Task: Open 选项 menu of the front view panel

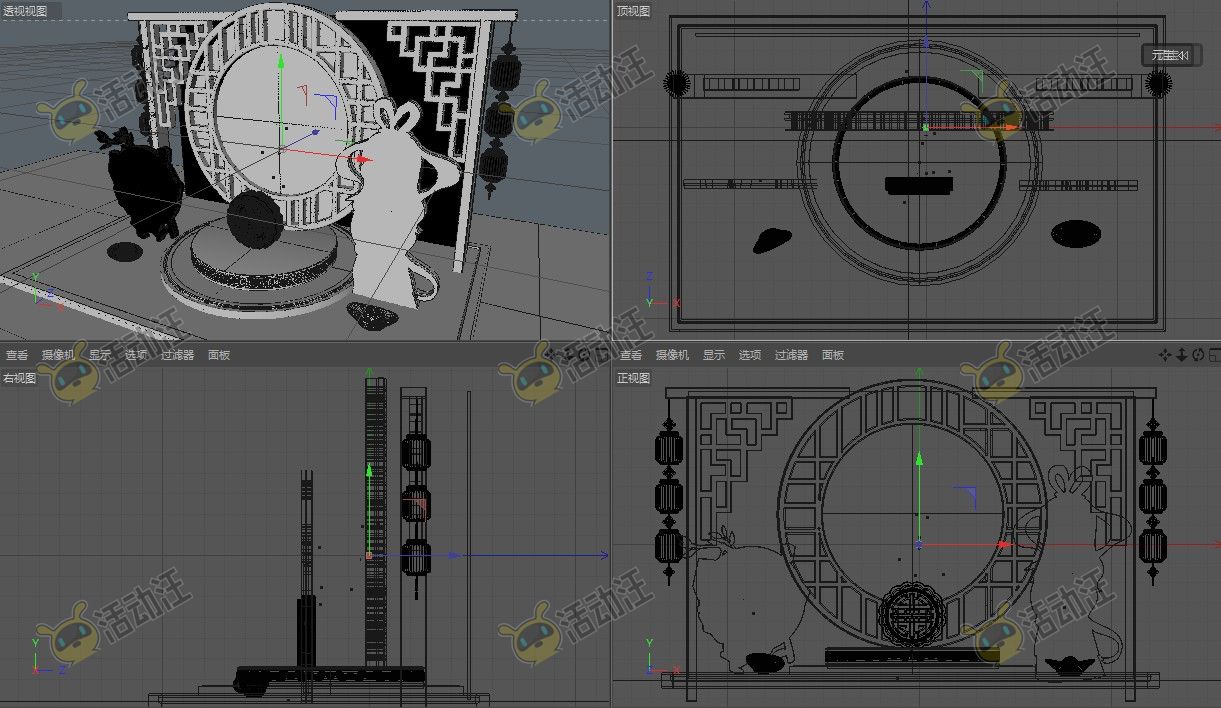Action: 750,355
